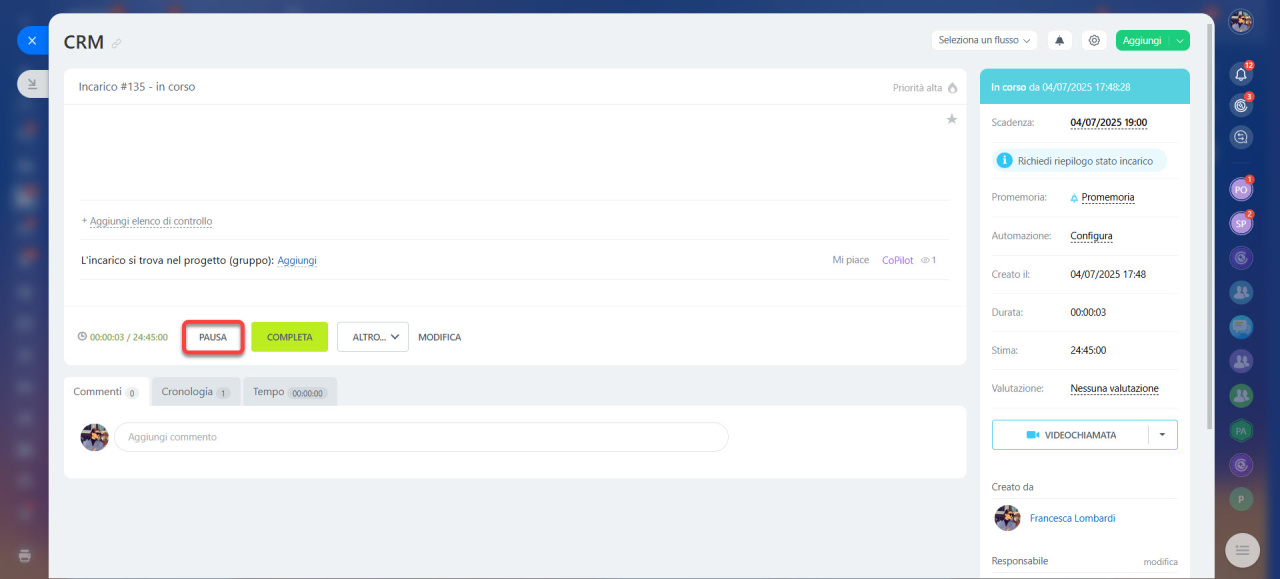Image resolution: width=1280 pixels, height=579 pixels.
Task: Switch to the Commenti tab
Action: click(x=106, y=392)
